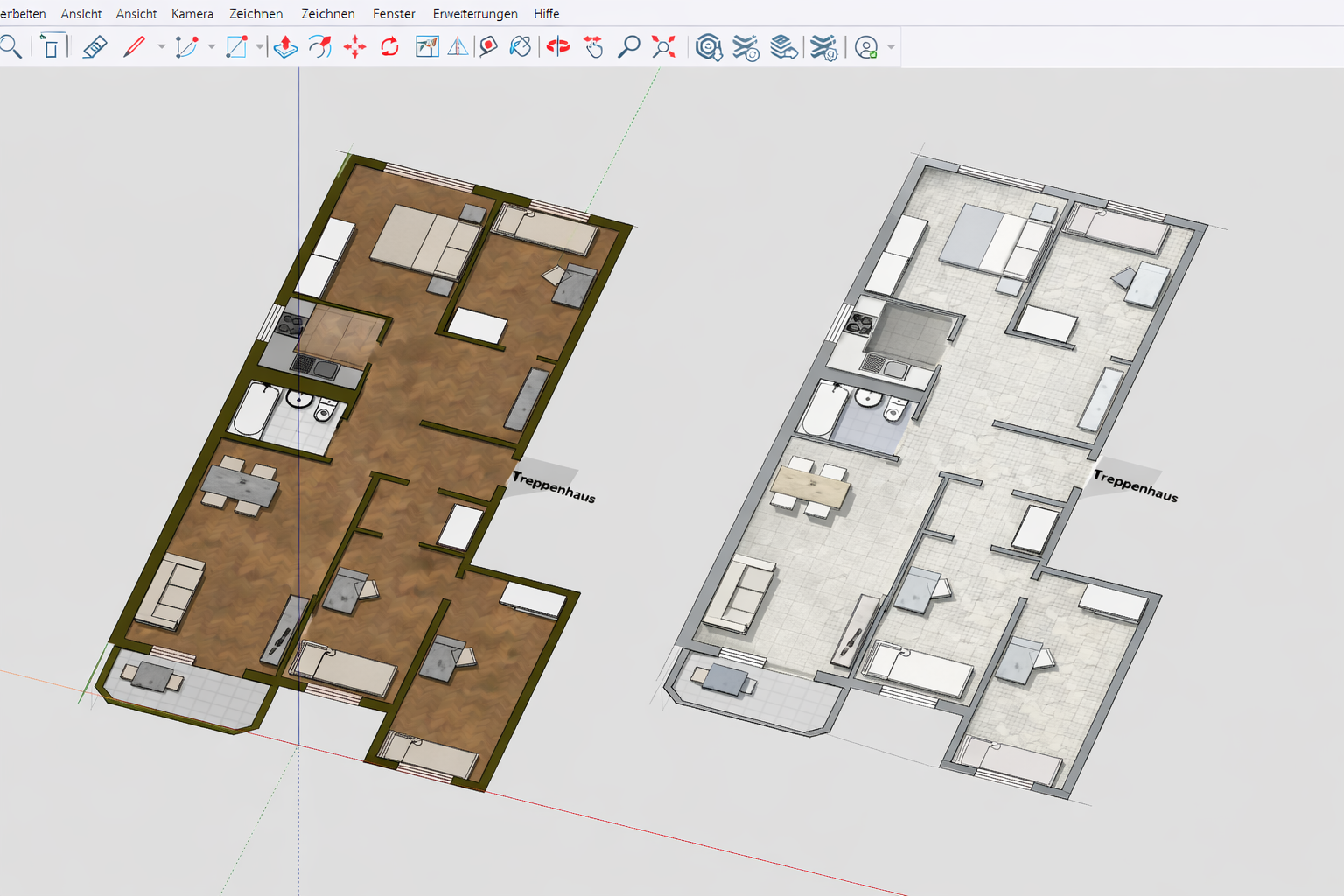1344x896 pixels.
Task: Open the Extension Warehouse icon
Action: pos(746,47)
